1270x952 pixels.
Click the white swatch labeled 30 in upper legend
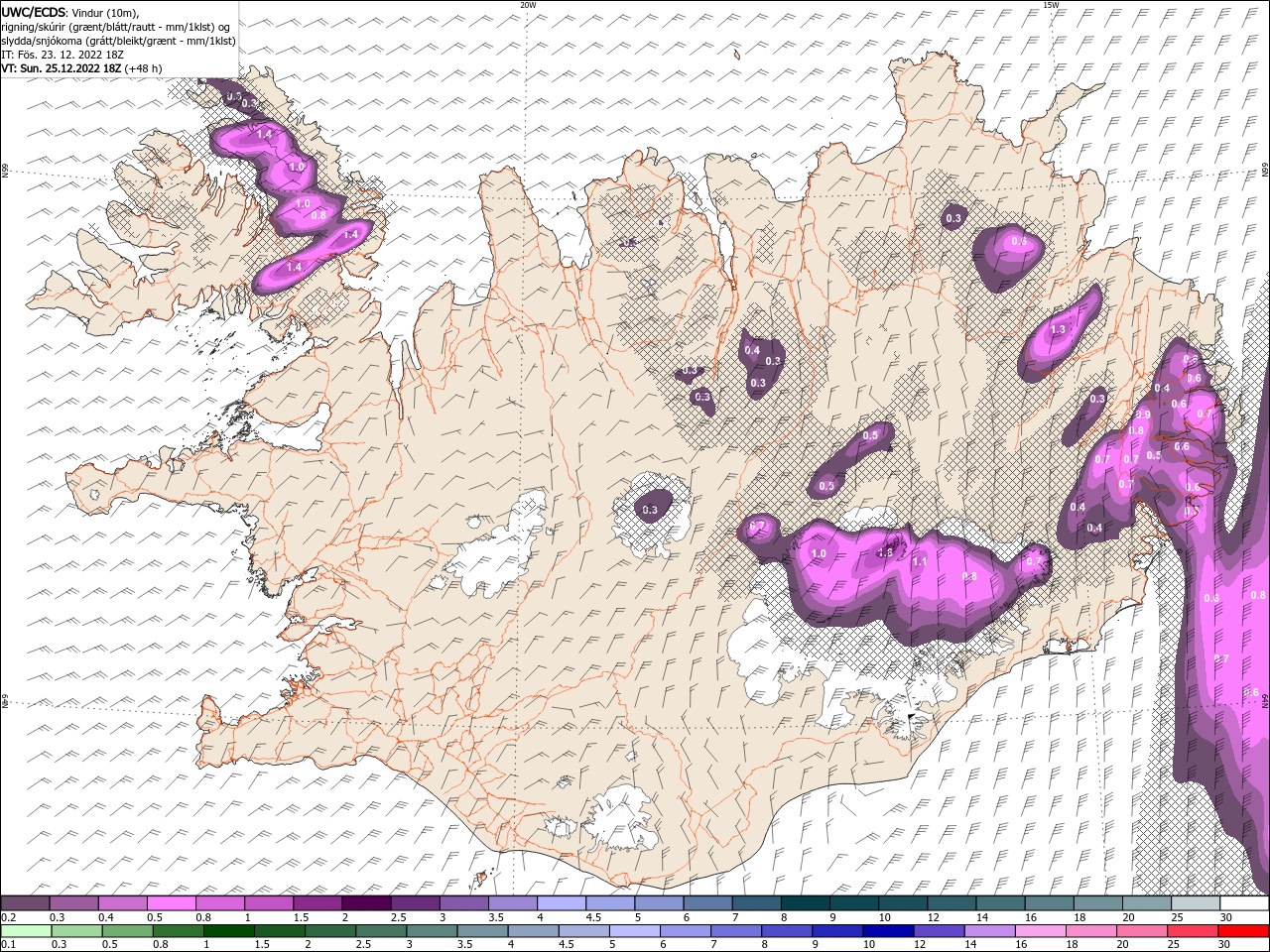1243,903
